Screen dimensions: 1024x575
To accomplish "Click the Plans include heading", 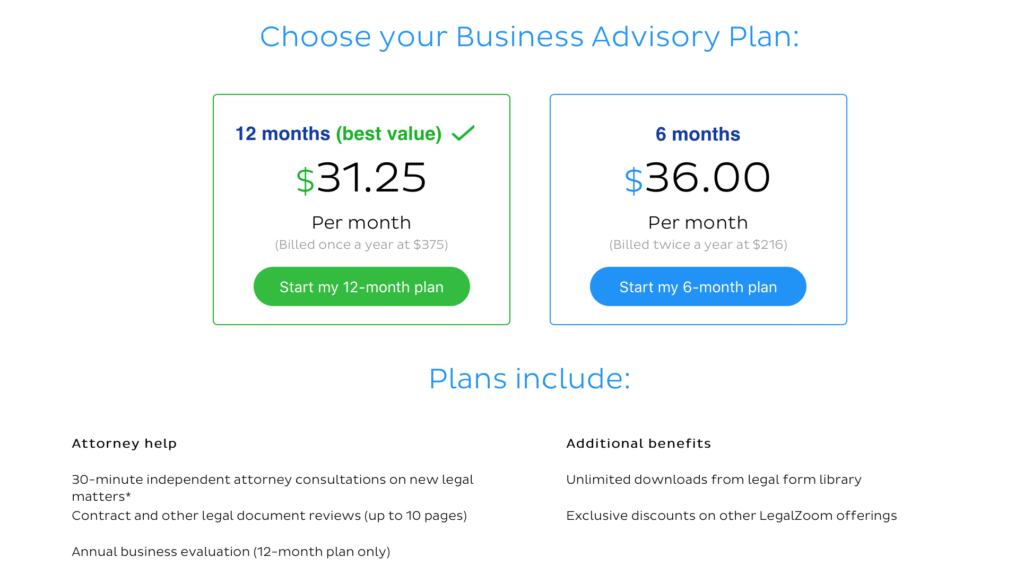I will point(529,378).
